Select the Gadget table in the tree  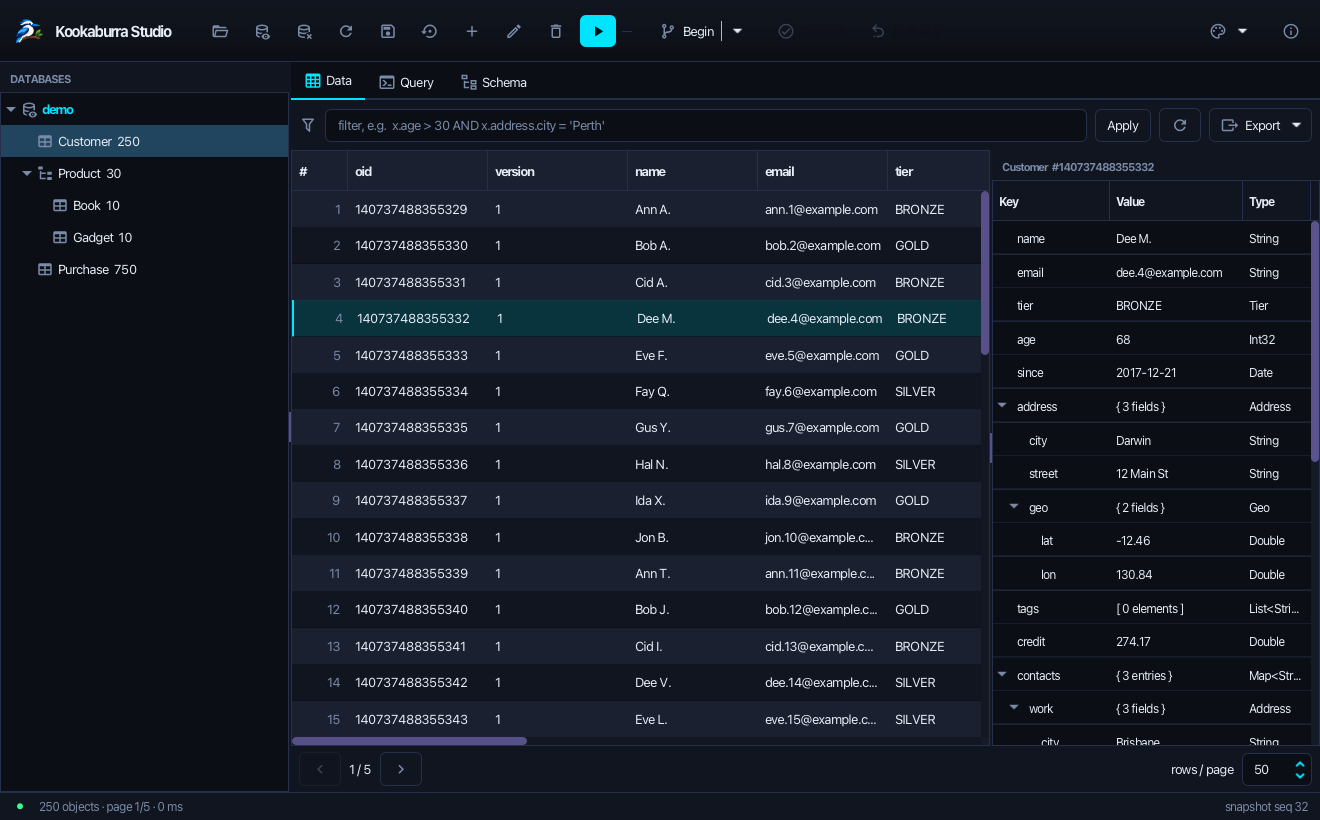pyautogui.click(x=144, y=237)
